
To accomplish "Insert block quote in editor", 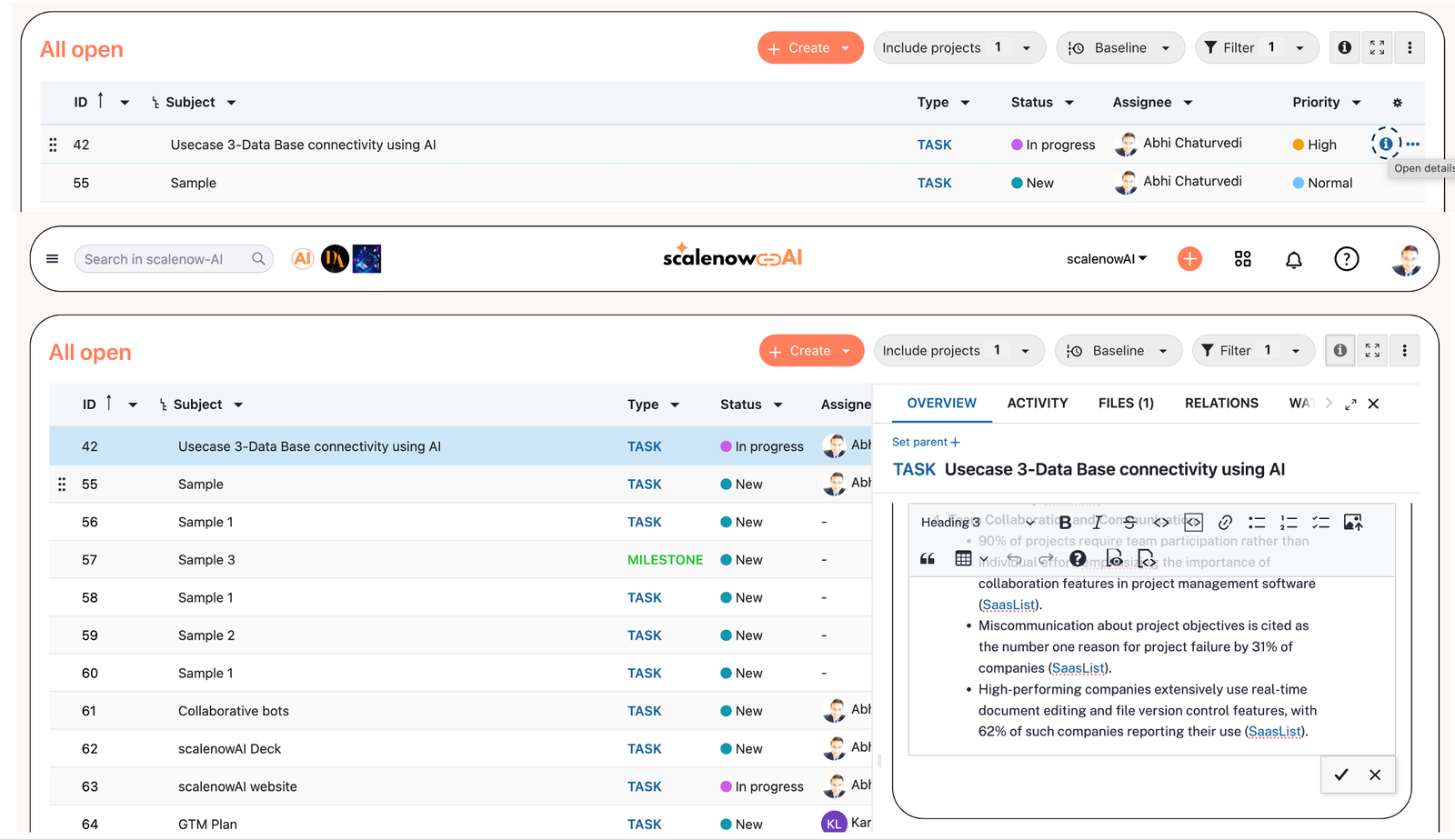I will tap(928, 558).
